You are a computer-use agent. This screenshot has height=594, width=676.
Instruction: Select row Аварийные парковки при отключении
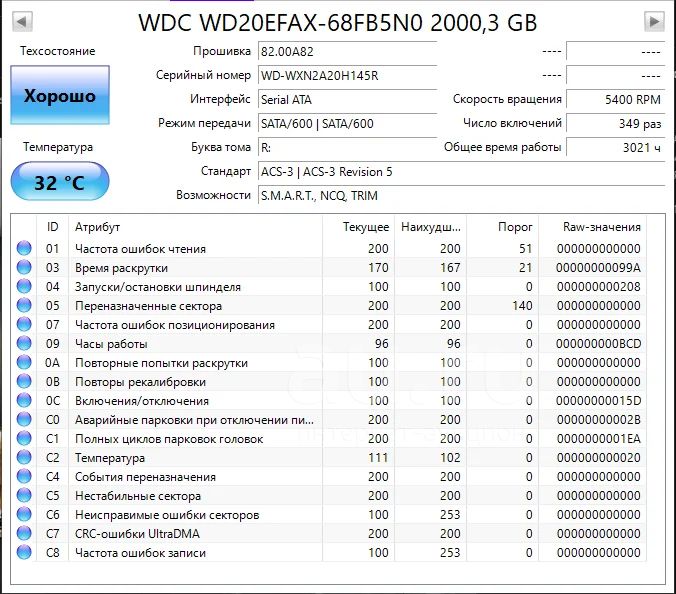(x=329, y=419)
